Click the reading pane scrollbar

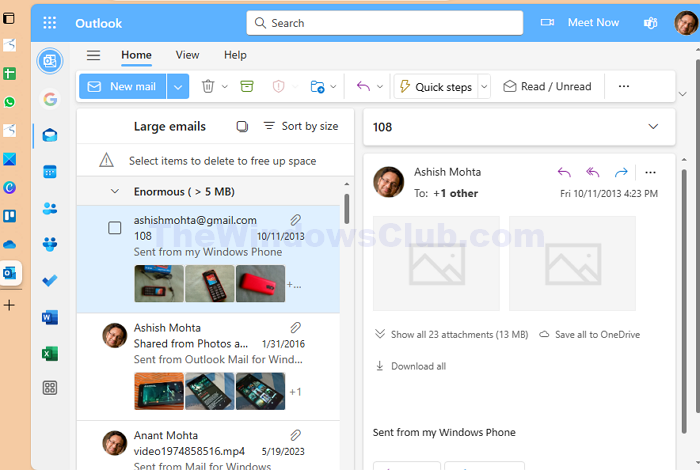pyautogui.click(x=684, y=300)
